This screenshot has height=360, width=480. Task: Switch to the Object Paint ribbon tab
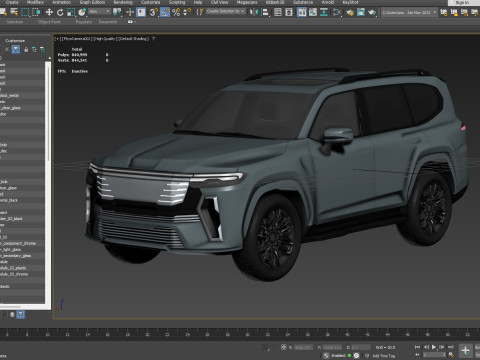click(x=50, y=22)
